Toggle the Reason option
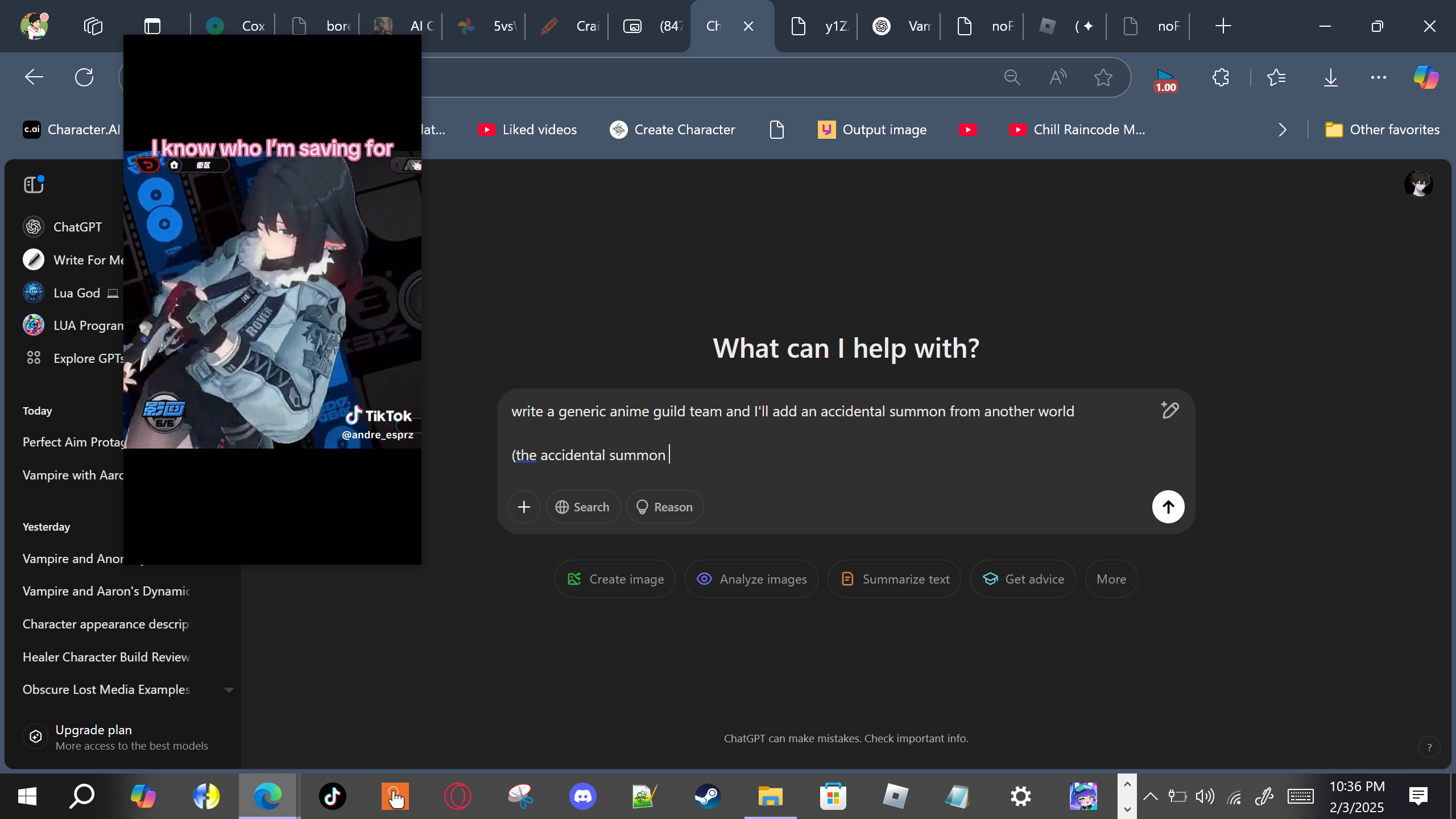The width and height of the screenshot is (1456, 819). point(665,507)
